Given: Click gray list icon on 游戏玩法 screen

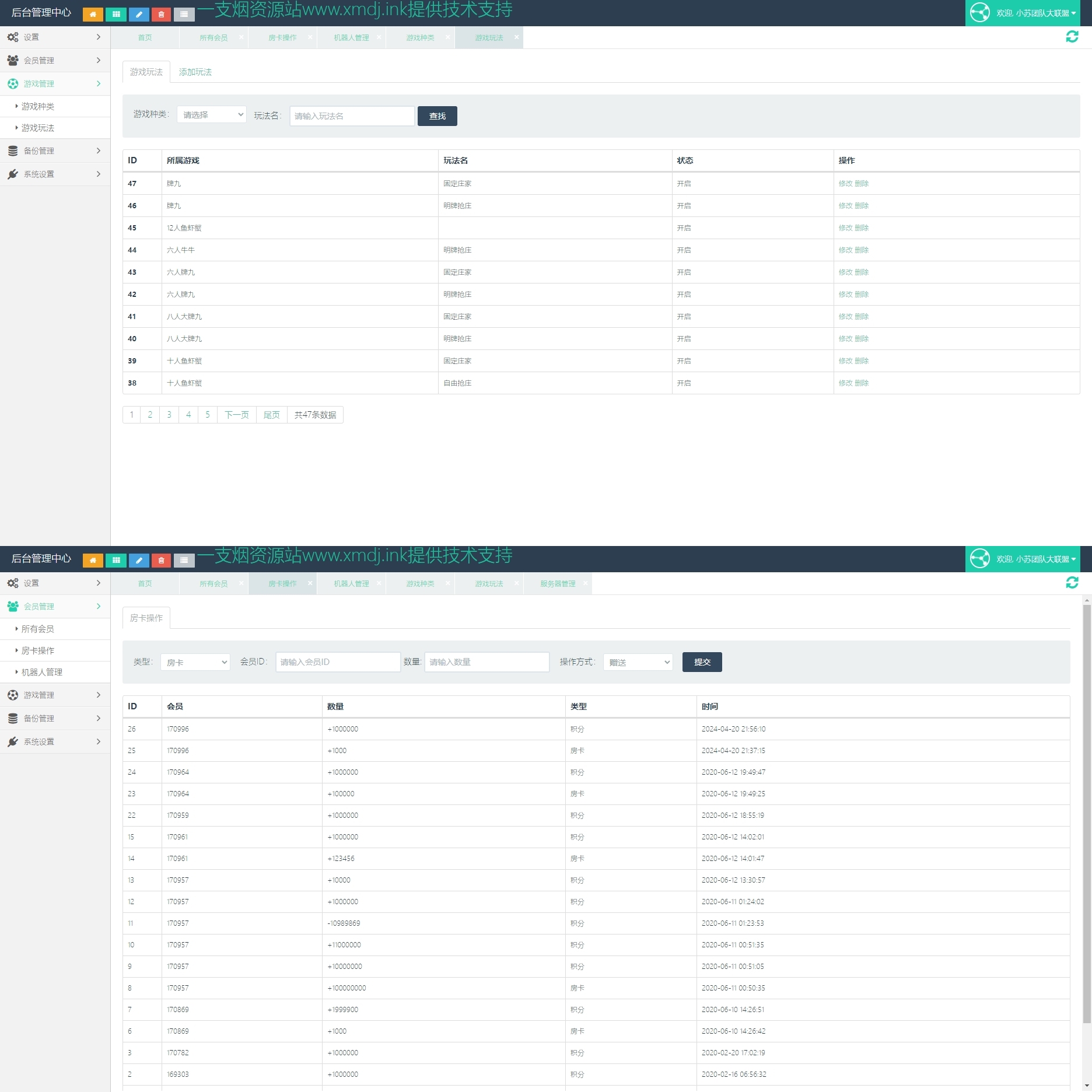Looking at the screenshot, I should [184, 14].
